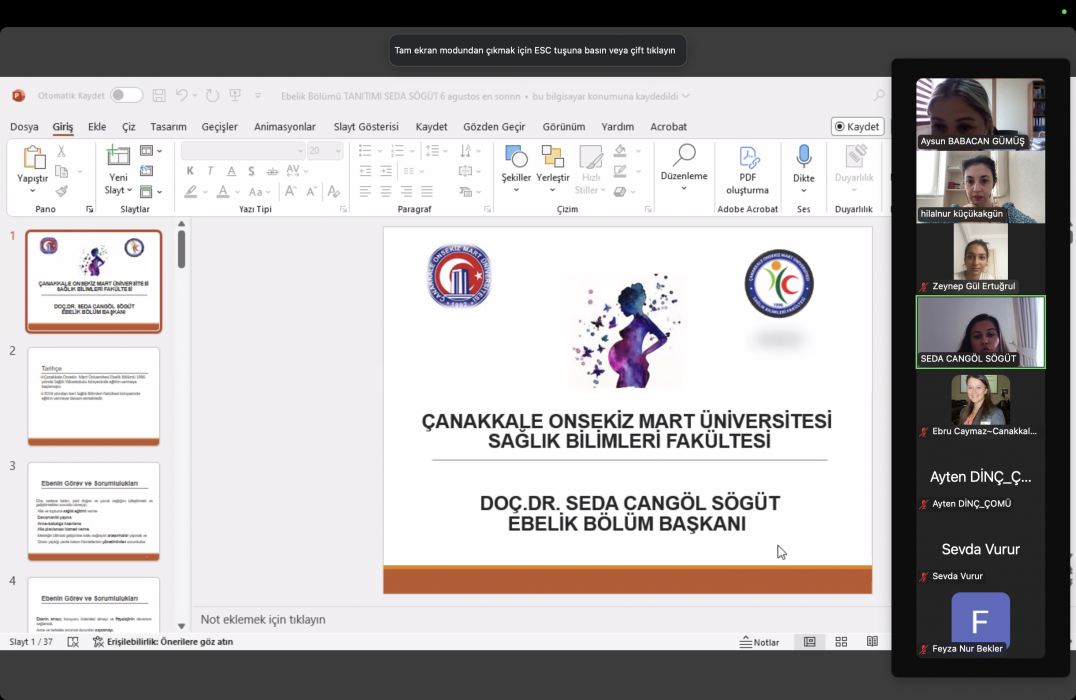Apply text shadow (S) formatting
The image size is (1076, 700).
tap(251, 171)
